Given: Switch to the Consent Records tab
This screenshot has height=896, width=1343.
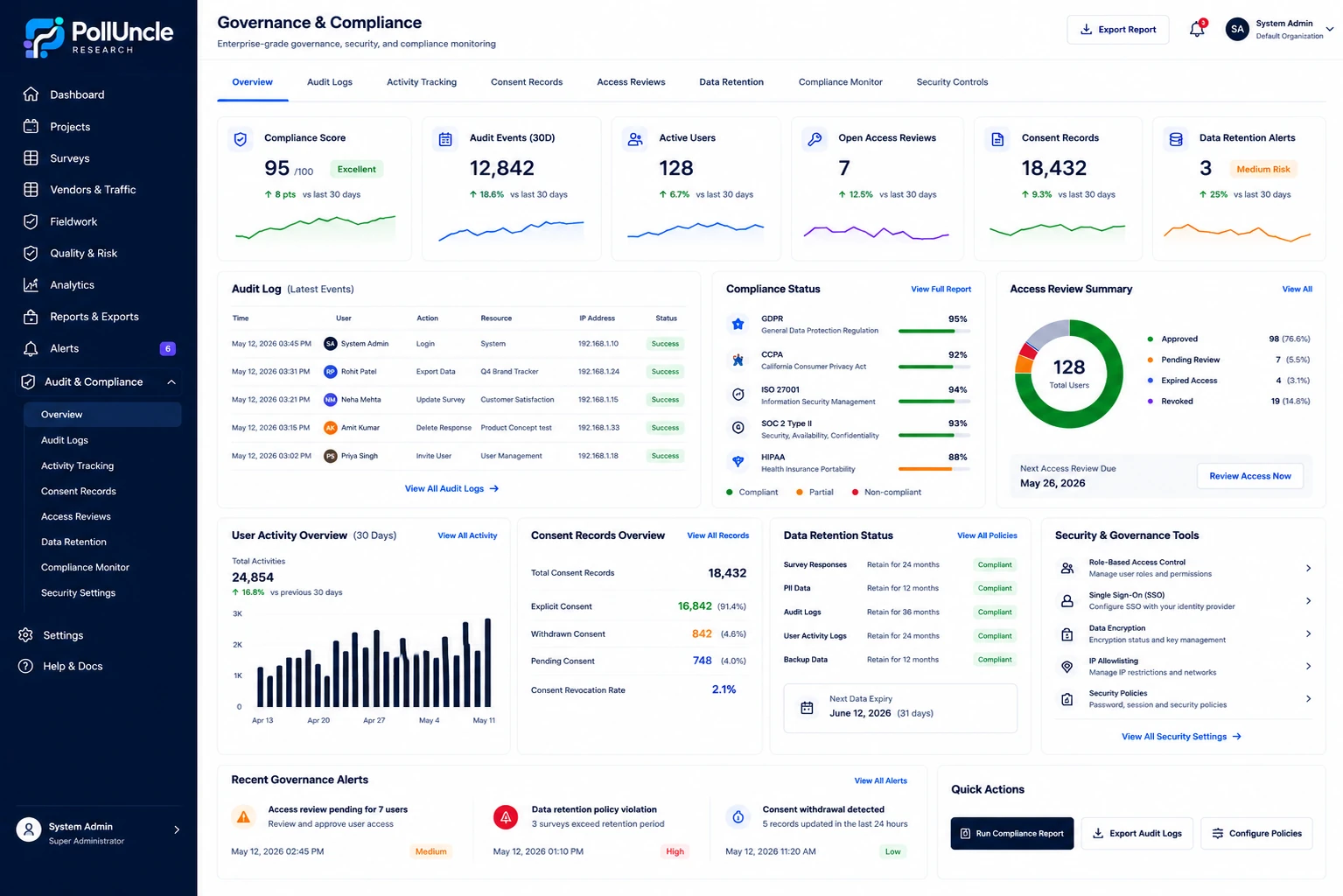Looking at the screenshot, I should 527,82.
